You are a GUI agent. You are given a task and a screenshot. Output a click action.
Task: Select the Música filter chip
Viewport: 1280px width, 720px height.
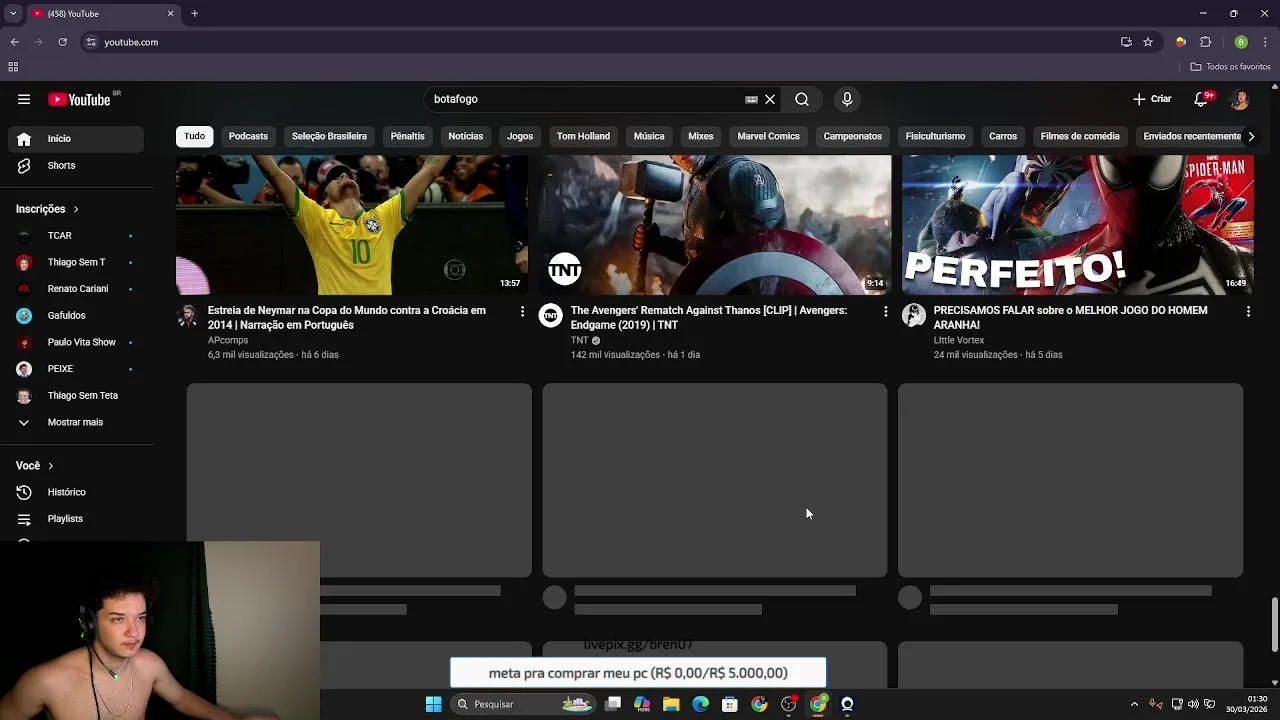[x=649, y=136]
